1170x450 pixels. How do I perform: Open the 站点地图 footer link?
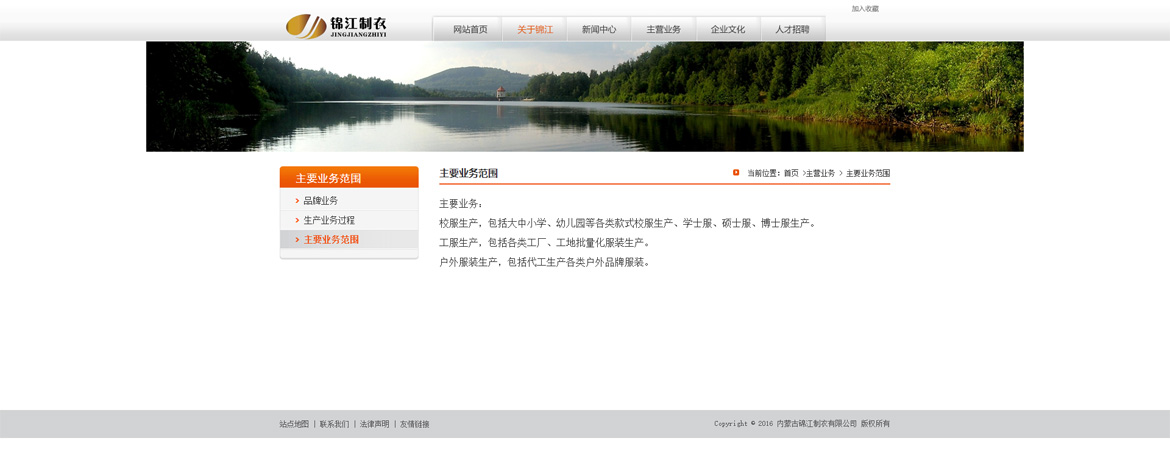tap(294, 424)
